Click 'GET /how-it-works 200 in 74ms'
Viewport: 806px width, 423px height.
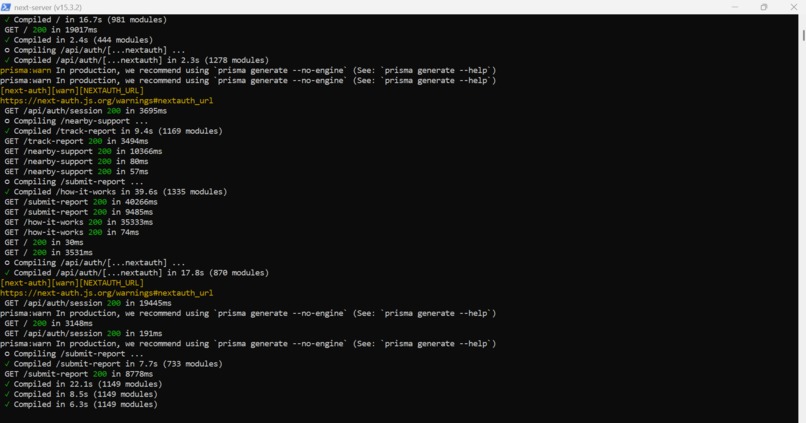click(71, 232)
